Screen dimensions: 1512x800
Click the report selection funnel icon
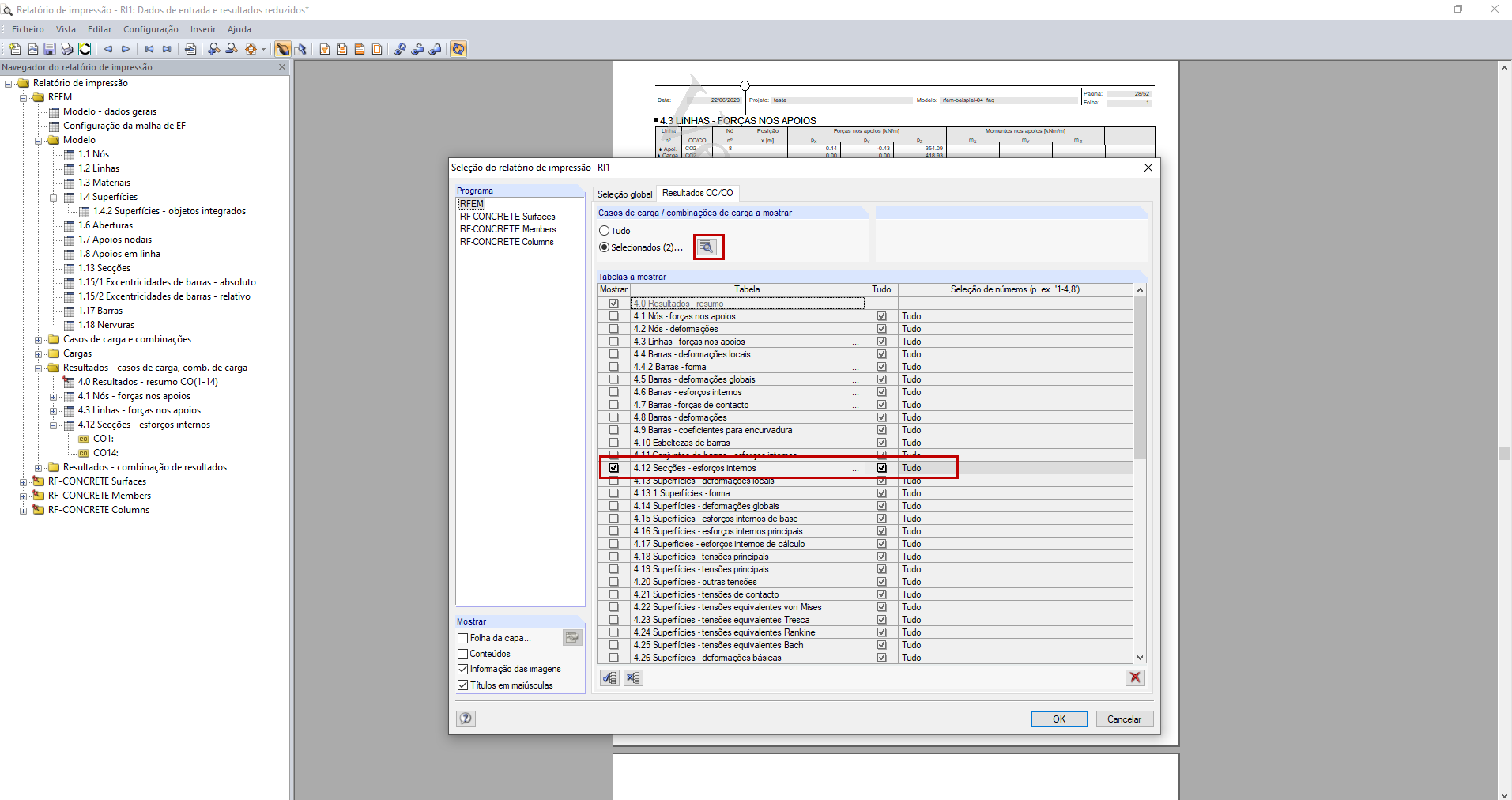[x=325, y=49]
